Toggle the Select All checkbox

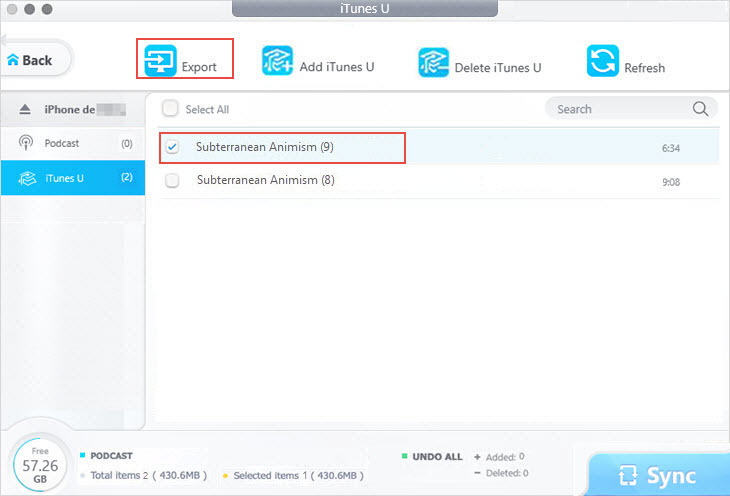pos(170,109)
